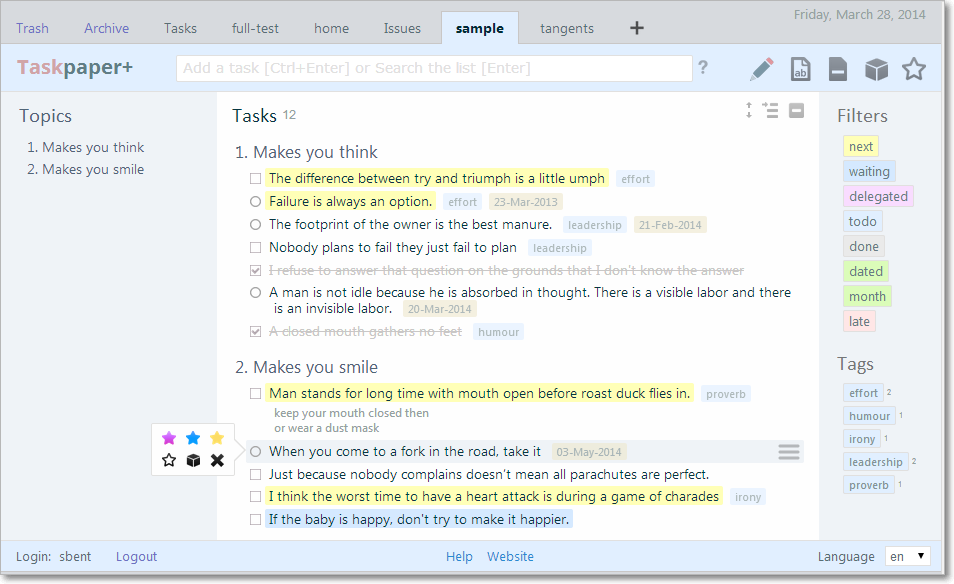Click the indented list hierarchy icon
The width and height of the screenshot is (954, 584).
[769, 110]
